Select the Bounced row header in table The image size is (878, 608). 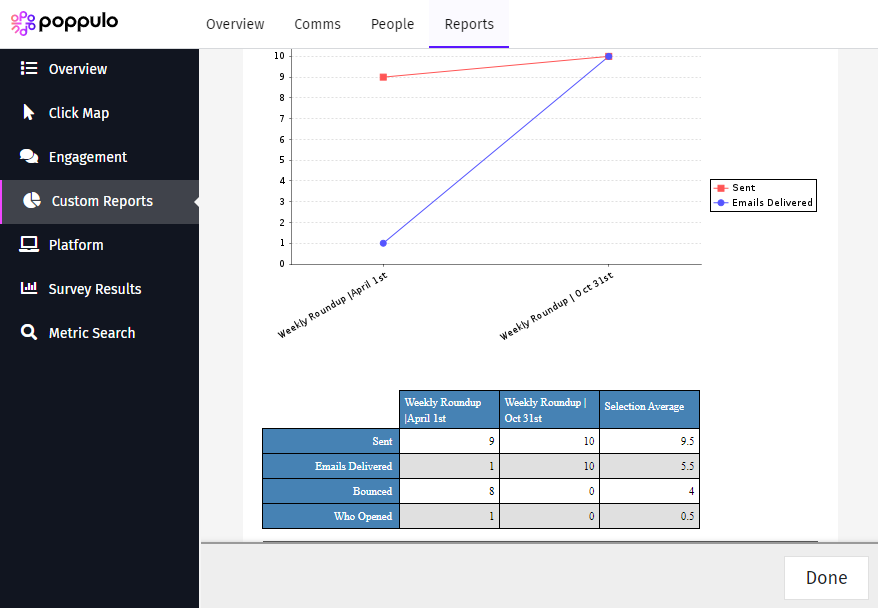(331, 492)
